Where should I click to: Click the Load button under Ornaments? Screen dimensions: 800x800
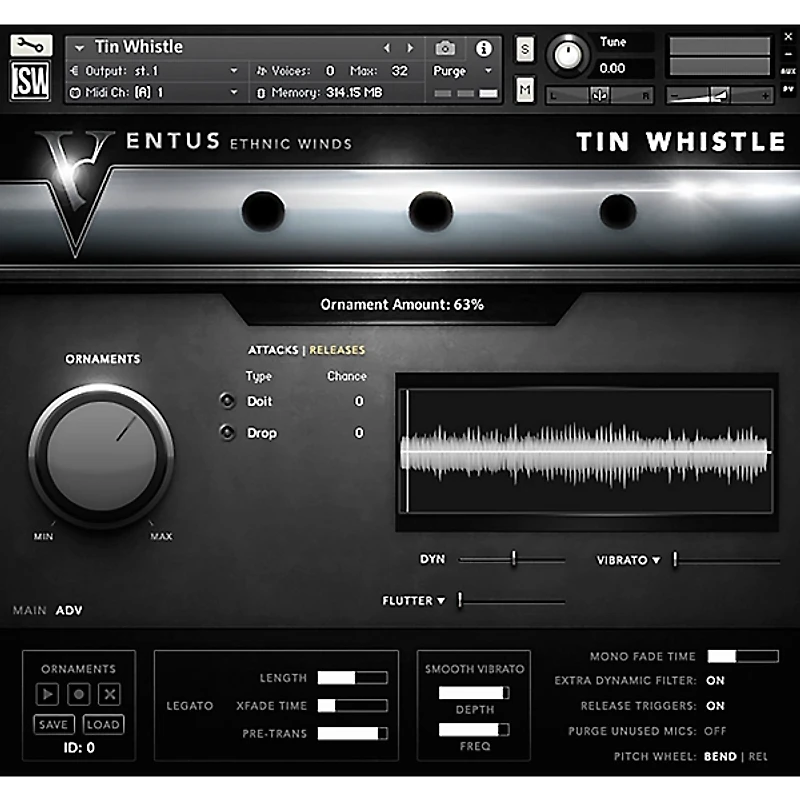[x=103, y=724]
